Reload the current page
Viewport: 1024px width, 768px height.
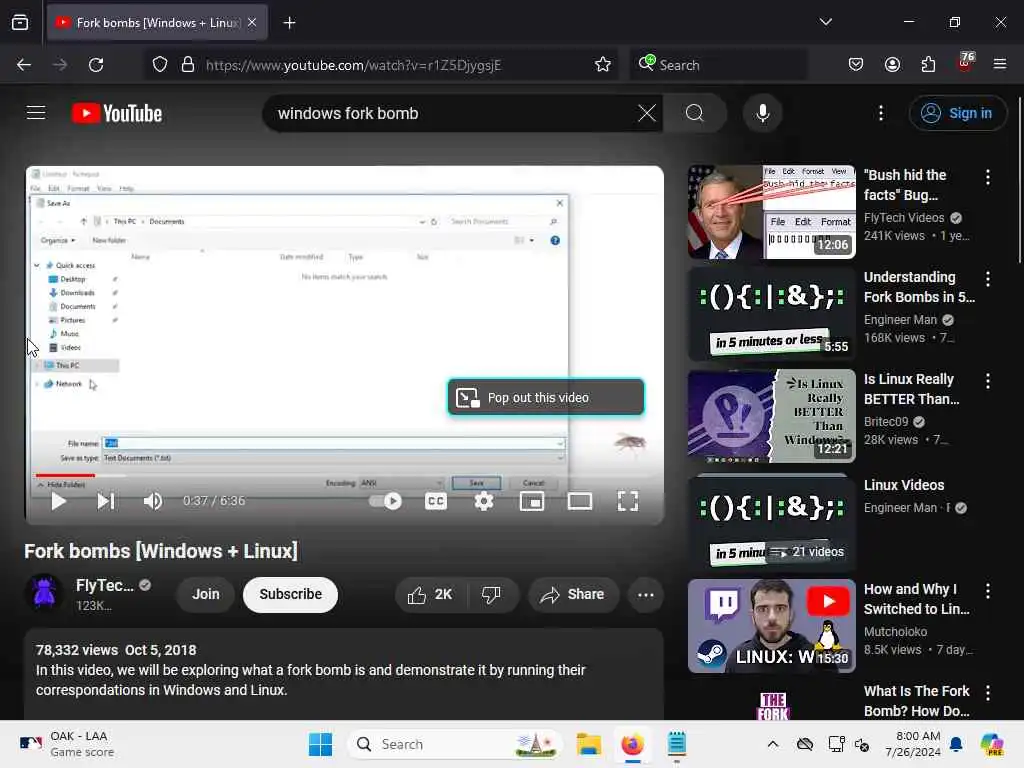[96, 65]
